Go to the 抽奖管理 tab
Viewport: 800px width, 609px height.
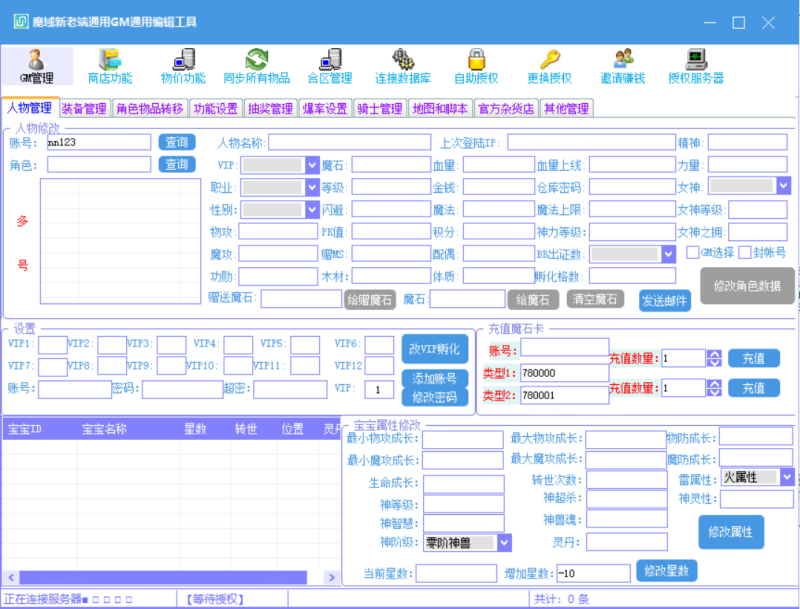[270, 109]
